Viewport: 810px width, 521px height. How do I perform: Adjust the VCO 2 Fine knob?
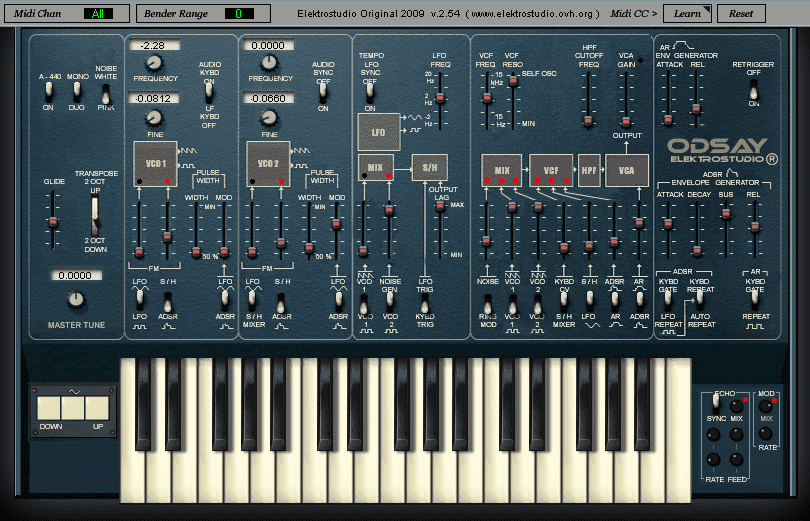pyautogui.click(x=269, y=118)
